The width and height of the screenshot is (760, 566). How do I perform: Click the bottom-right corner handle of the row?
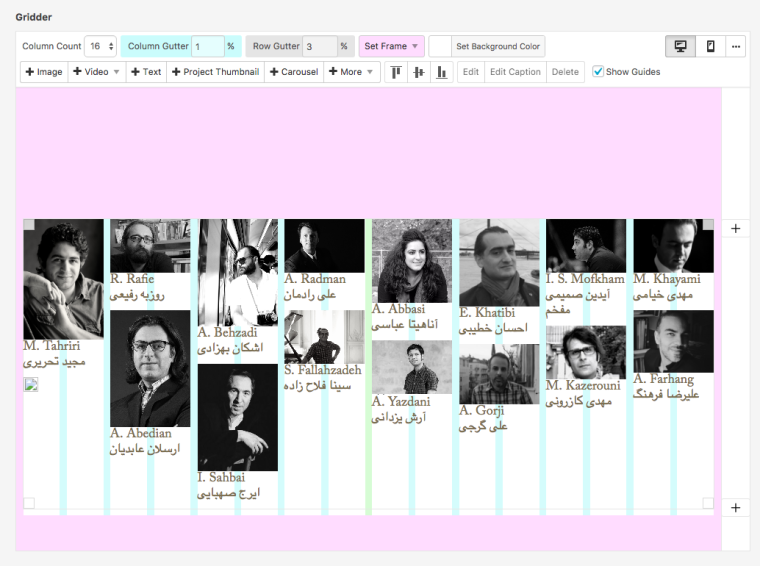[708, 503]
